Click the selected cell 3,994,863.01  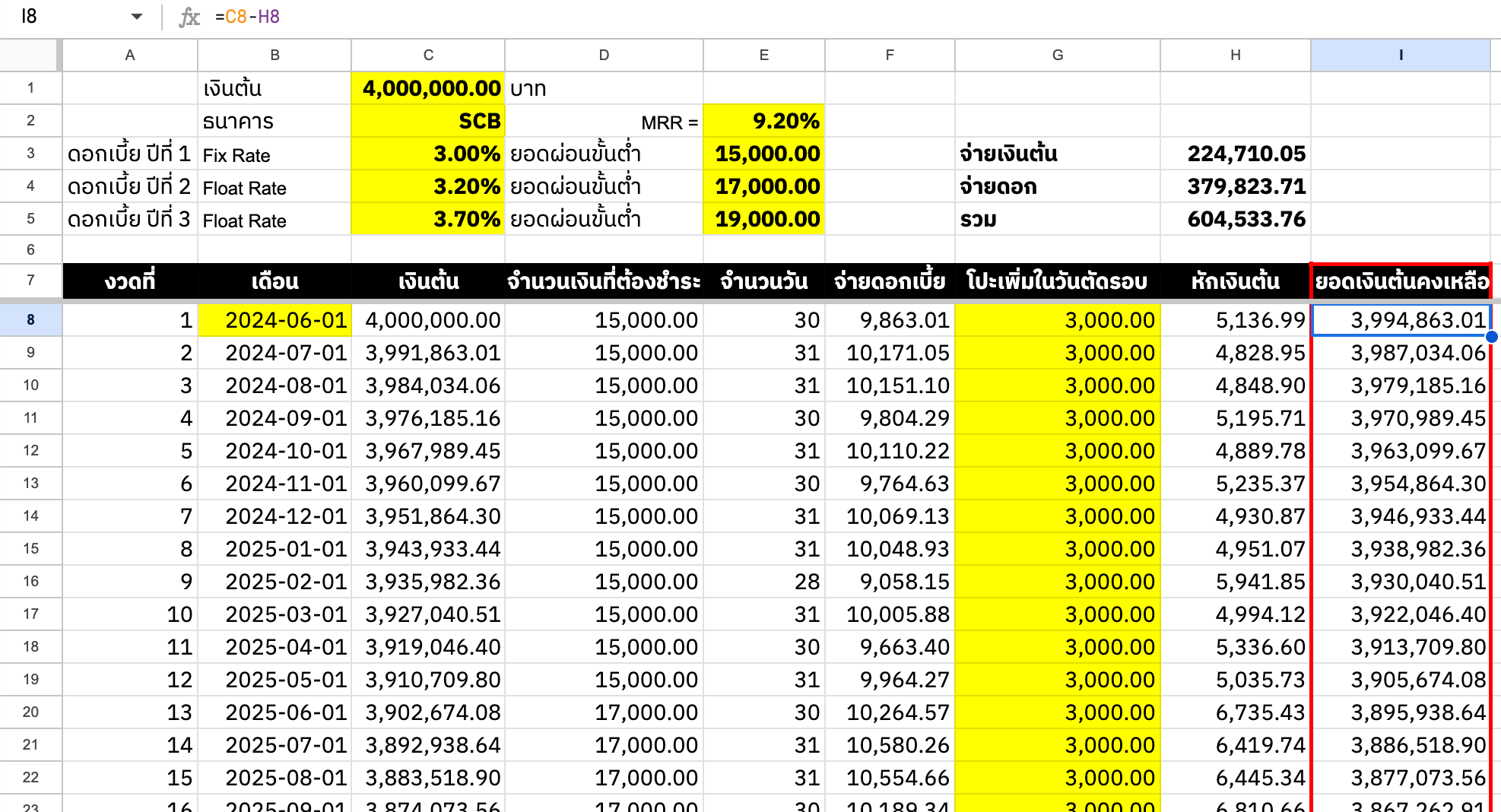pos(1401,320)
